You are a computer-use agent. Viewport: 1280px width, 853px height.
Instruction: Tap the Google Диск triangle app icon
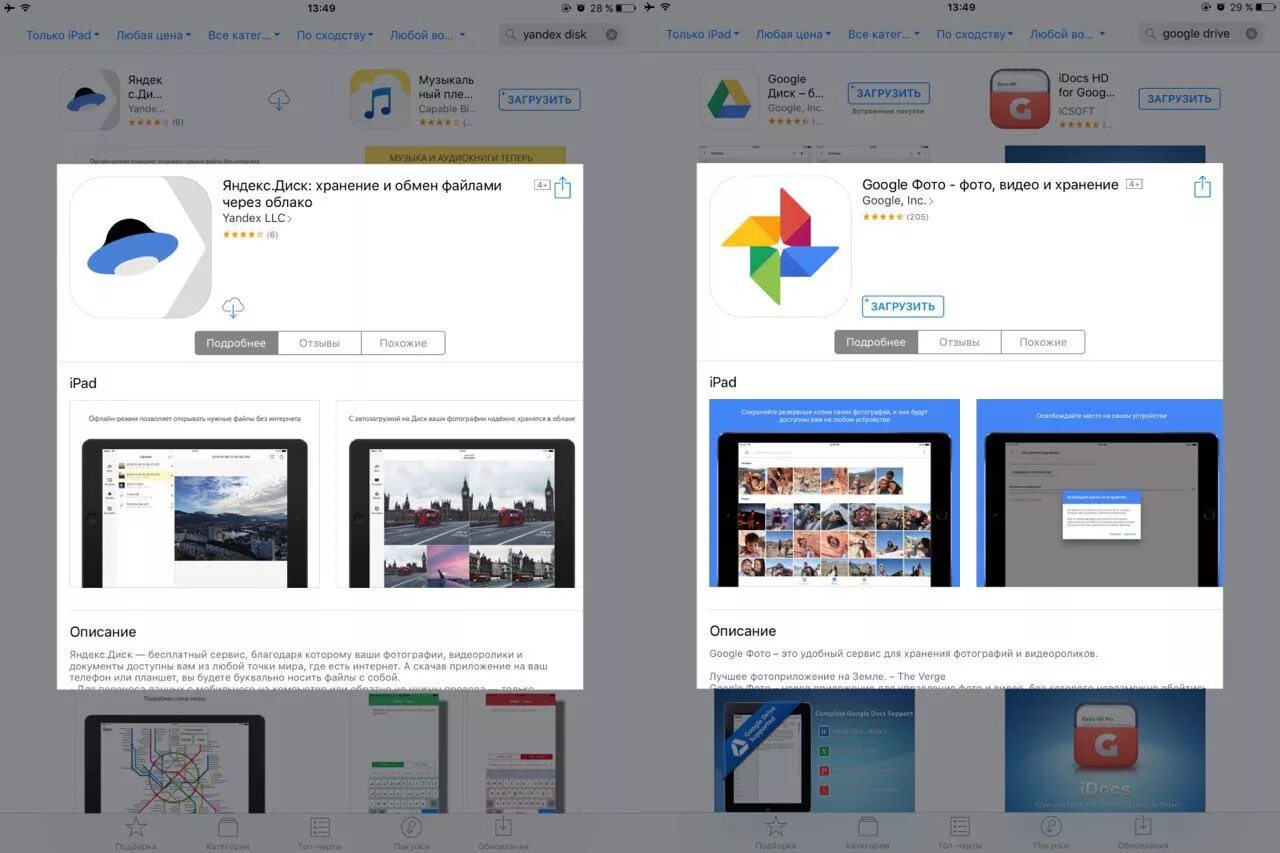point(729,99)
